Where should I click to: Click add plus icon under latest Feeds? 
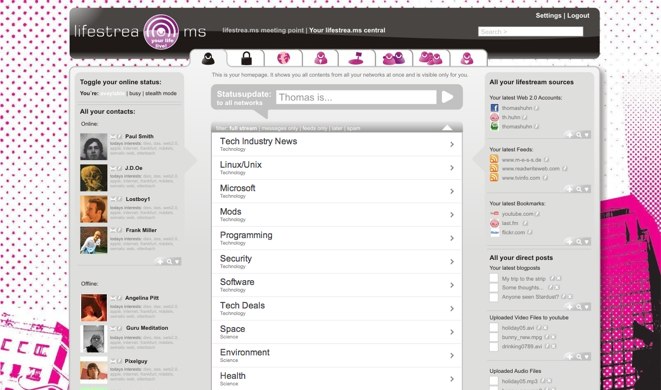point(570,189)
